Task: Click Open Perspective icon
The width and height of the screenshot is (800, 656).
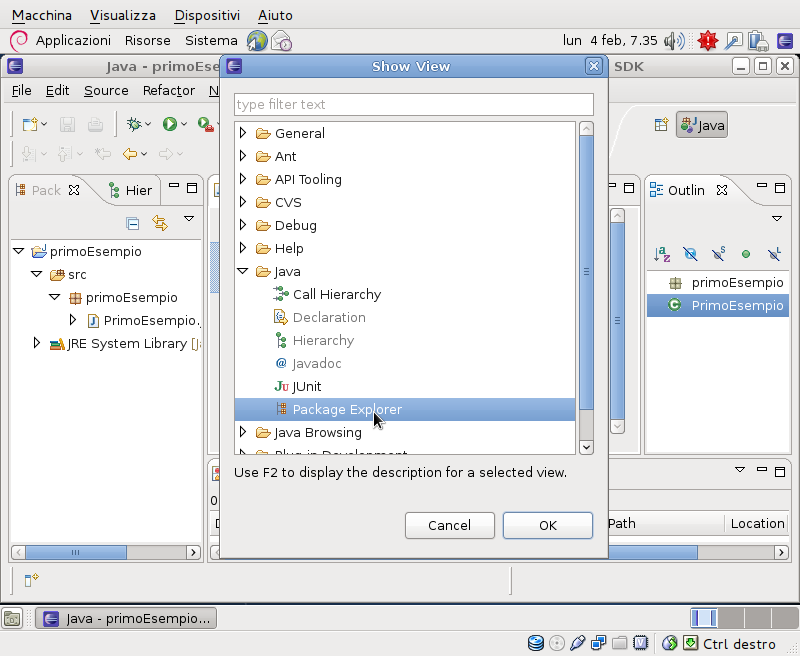Action: [x=662, y=124]
